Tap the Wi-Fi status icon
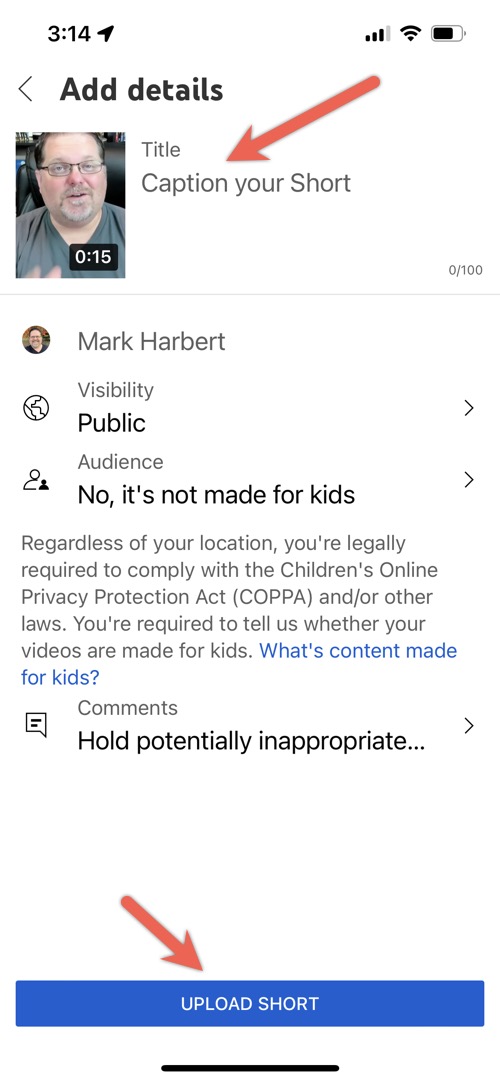 tap(412, 33)
